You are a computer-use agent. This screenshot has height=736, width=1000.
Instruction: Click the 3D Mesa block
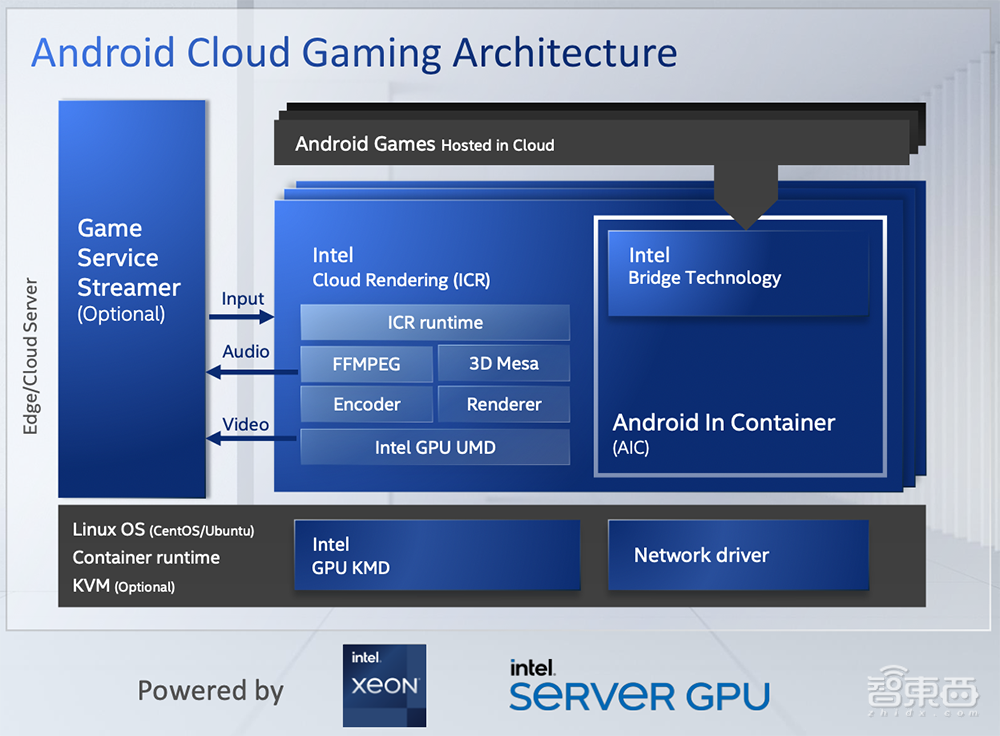(x=503, y=364)
